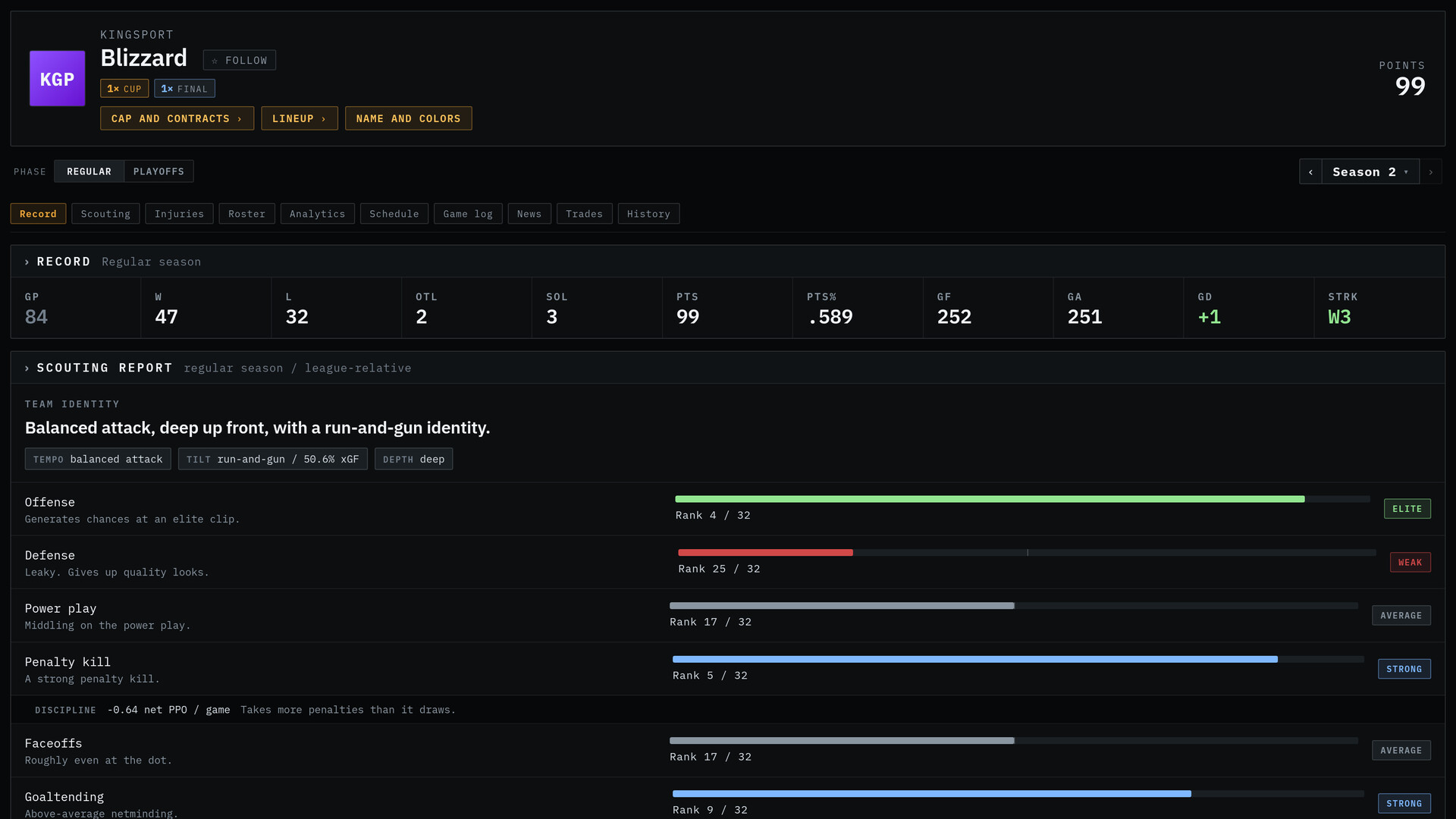
Task: Click the ELITE badge for Offense
Action: pos(1407,509)
